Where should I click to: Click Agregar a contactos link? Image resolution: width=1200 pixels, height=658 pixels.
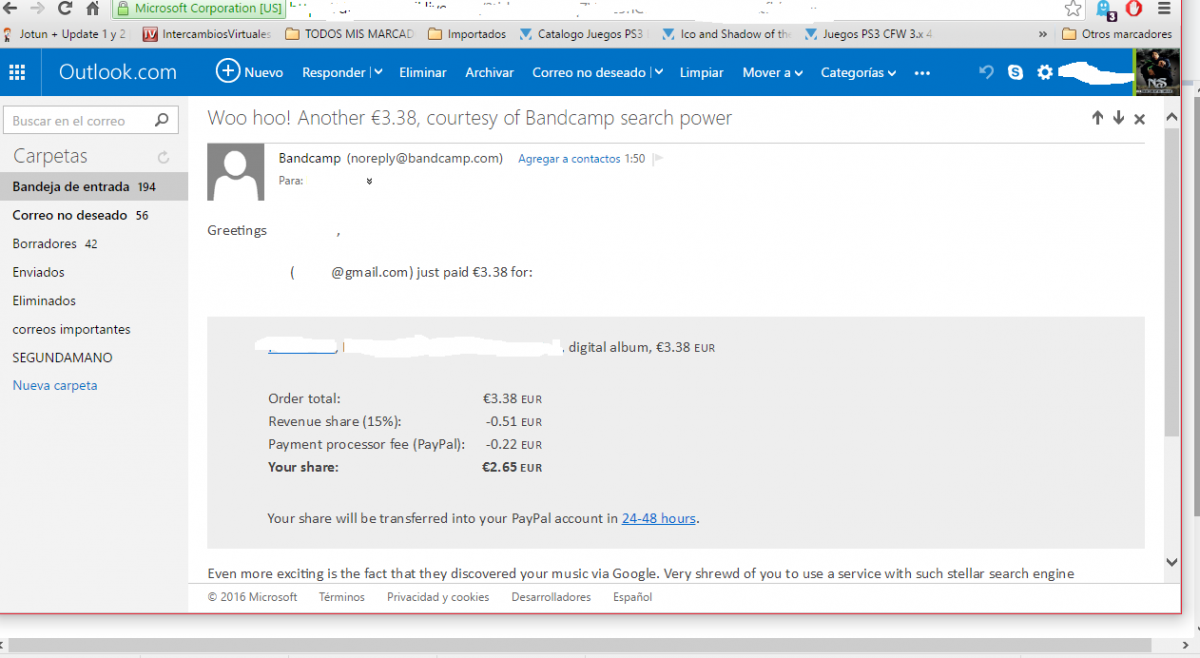569,159
